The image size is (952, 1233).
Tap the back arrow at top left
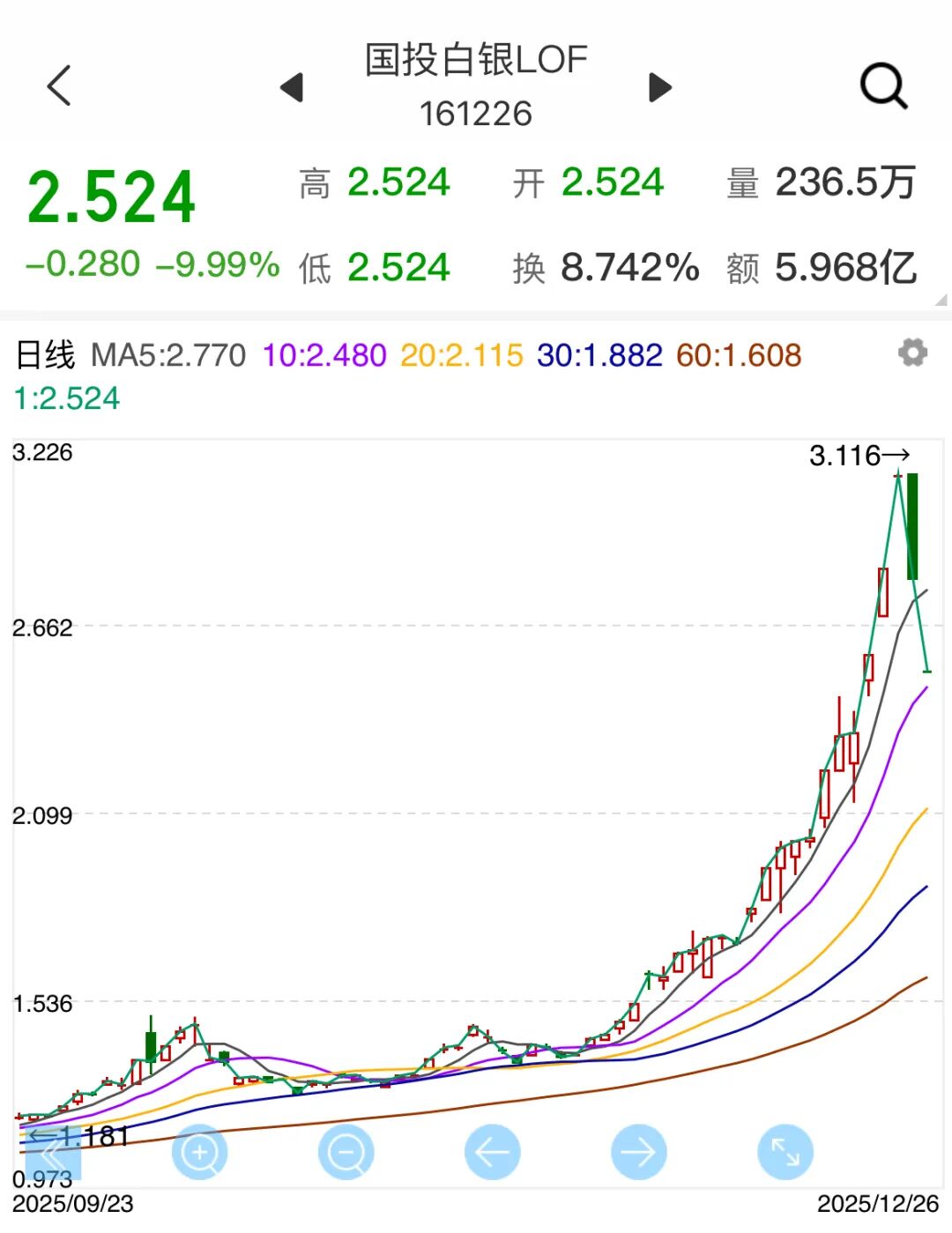(x=59, y=86)
